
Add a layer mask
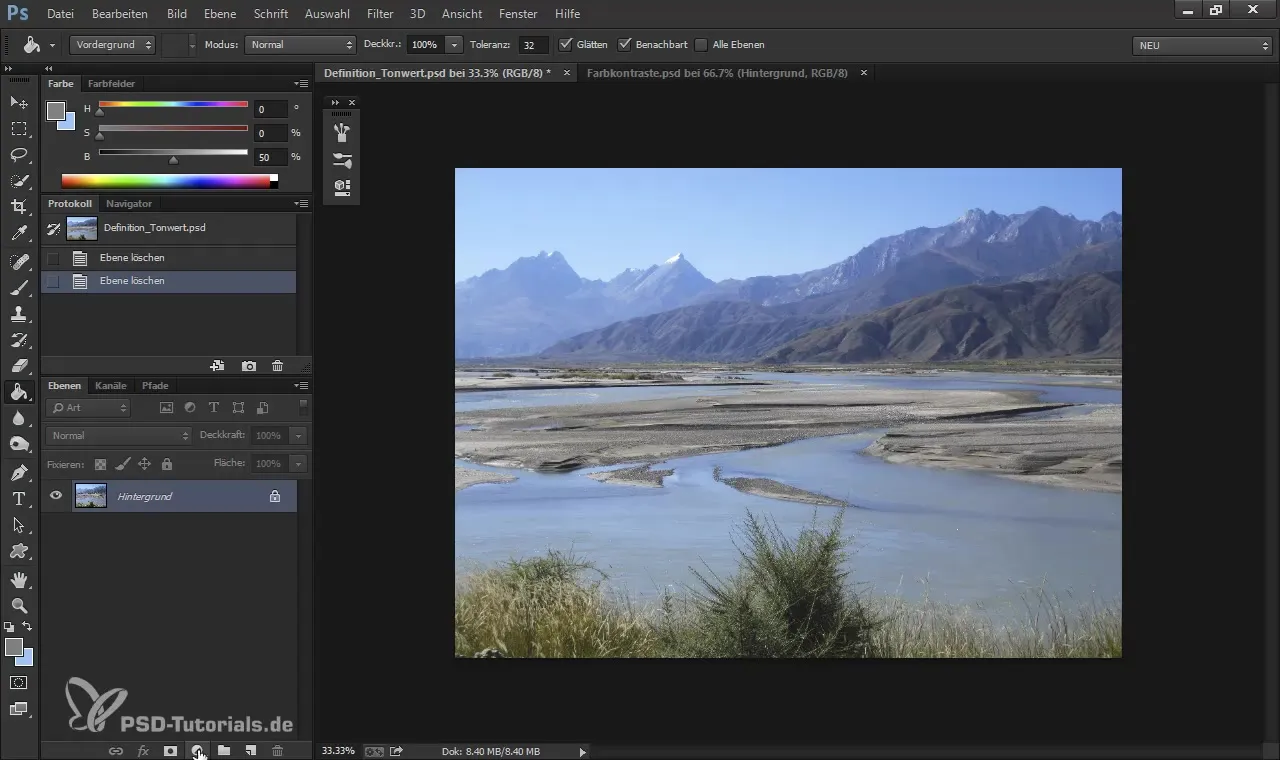[170, 750]
